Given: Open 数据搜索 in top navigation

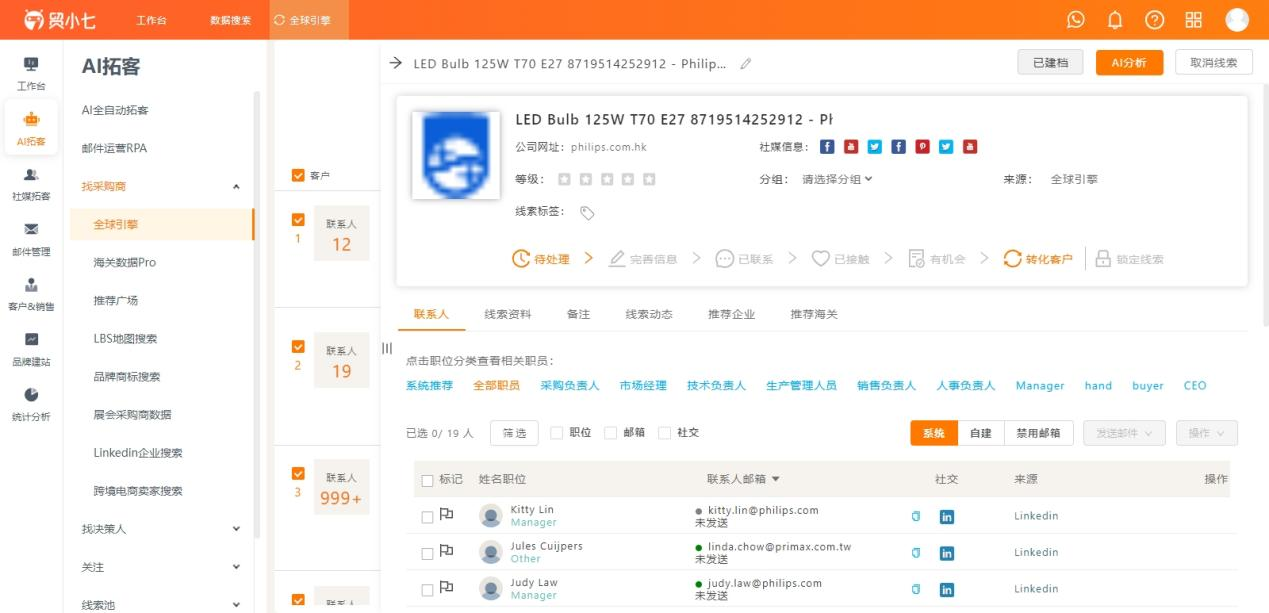Looking at the screenshot, I should click(230, 20).
